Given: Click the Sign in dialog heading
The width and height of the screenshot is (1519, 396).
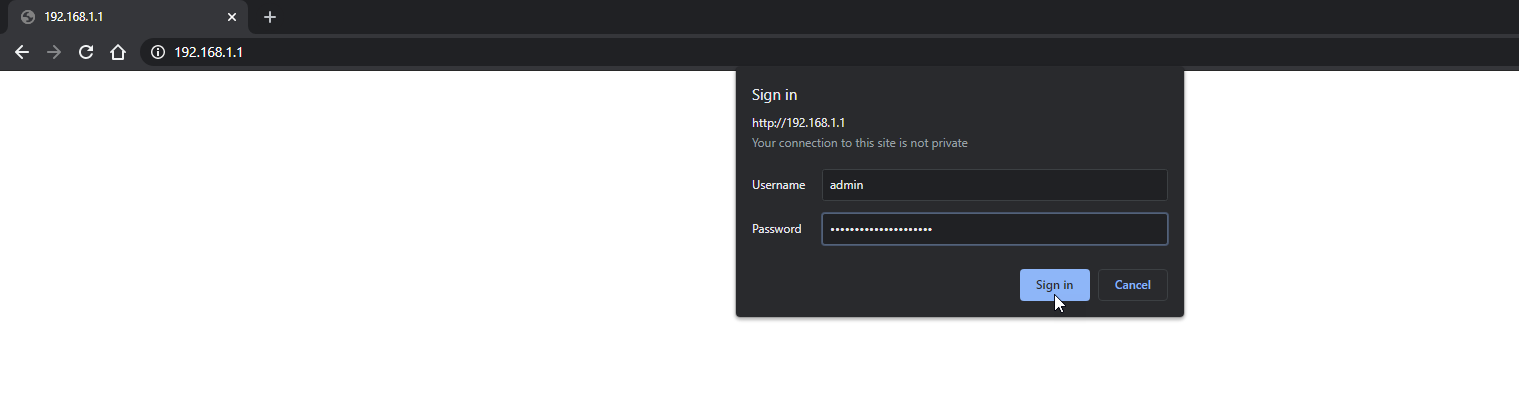Looking at the screenshot, I should click(x=774, y=95).
